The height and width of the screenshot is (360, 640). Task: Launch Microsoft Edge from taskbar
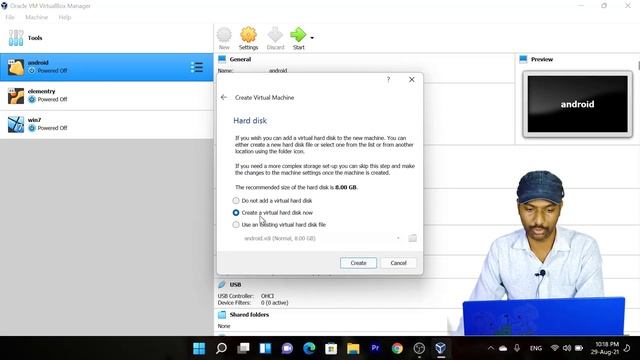tap(309, 348)
